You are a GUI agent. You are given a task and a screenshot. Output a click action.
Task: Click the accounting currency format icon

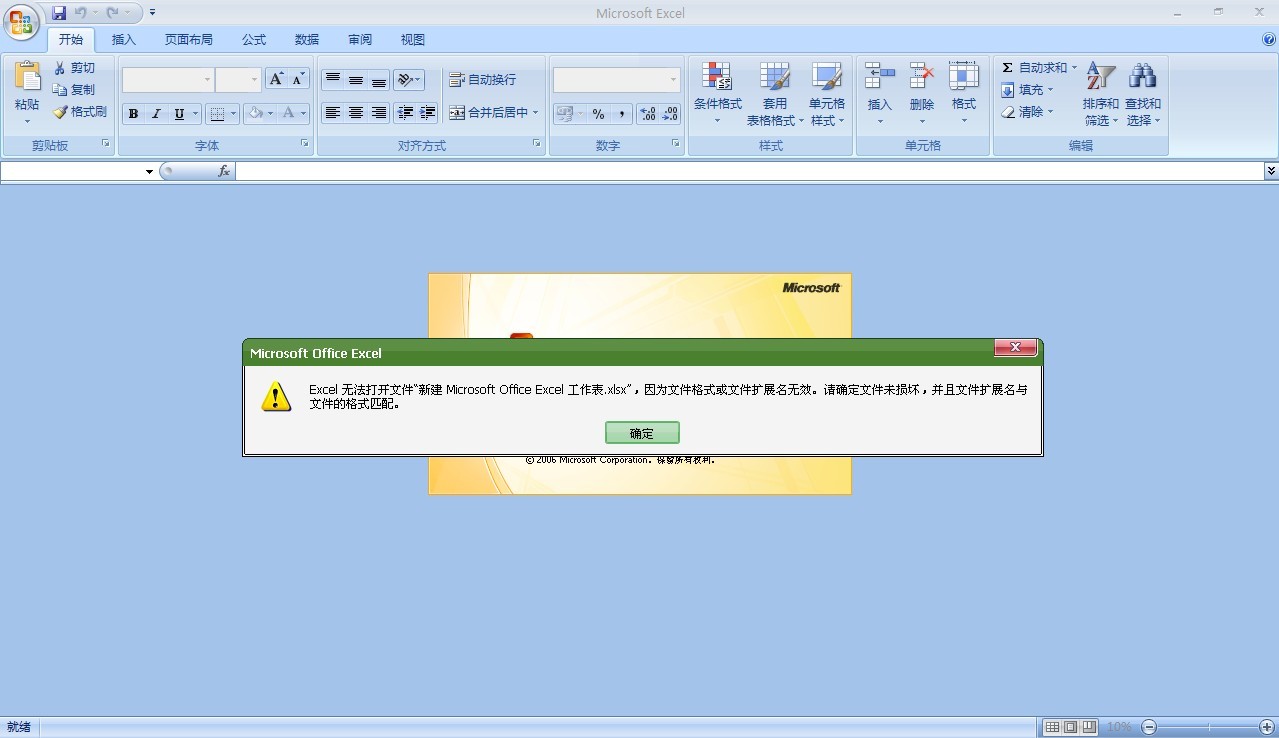click(565, 114)
